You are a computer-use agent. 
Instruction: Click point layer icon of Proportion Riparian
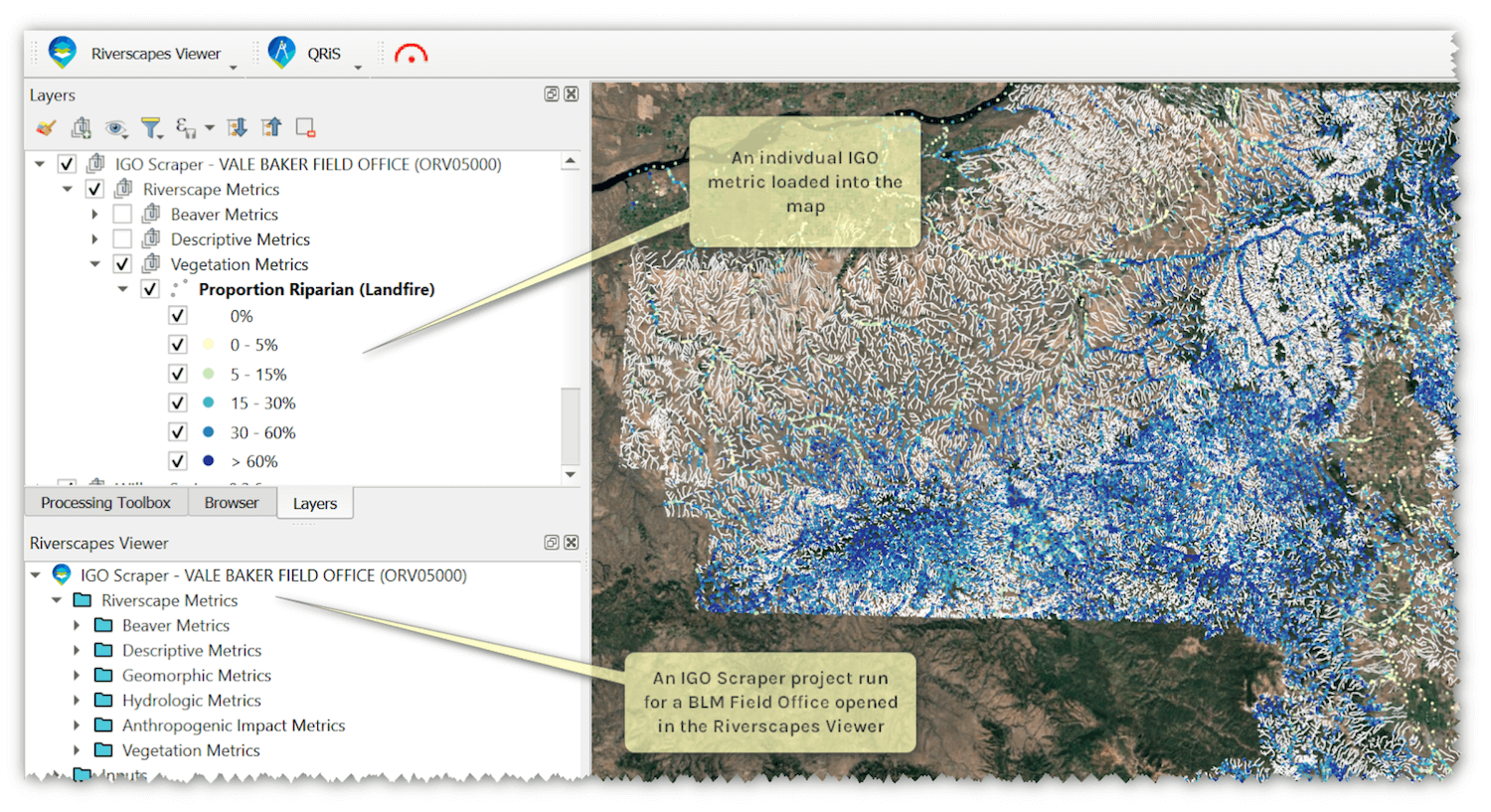[180, 288]
